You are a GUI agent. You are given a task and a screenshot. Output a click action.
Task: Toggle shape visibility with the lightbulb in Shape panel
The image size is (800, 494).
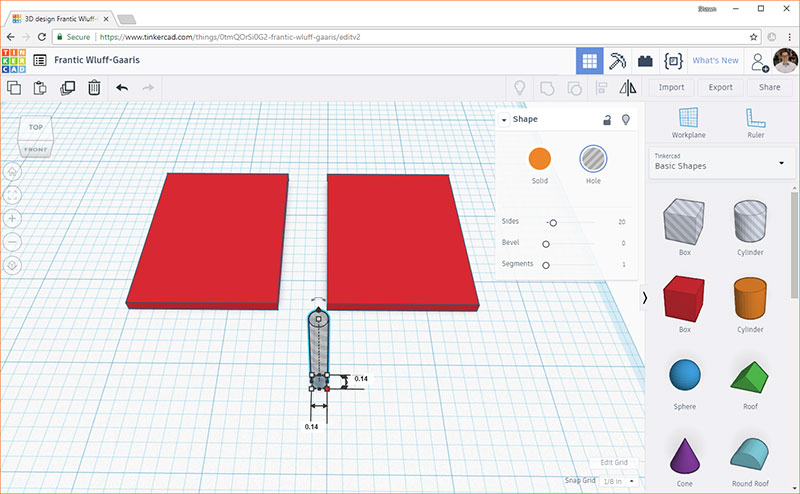626,120
